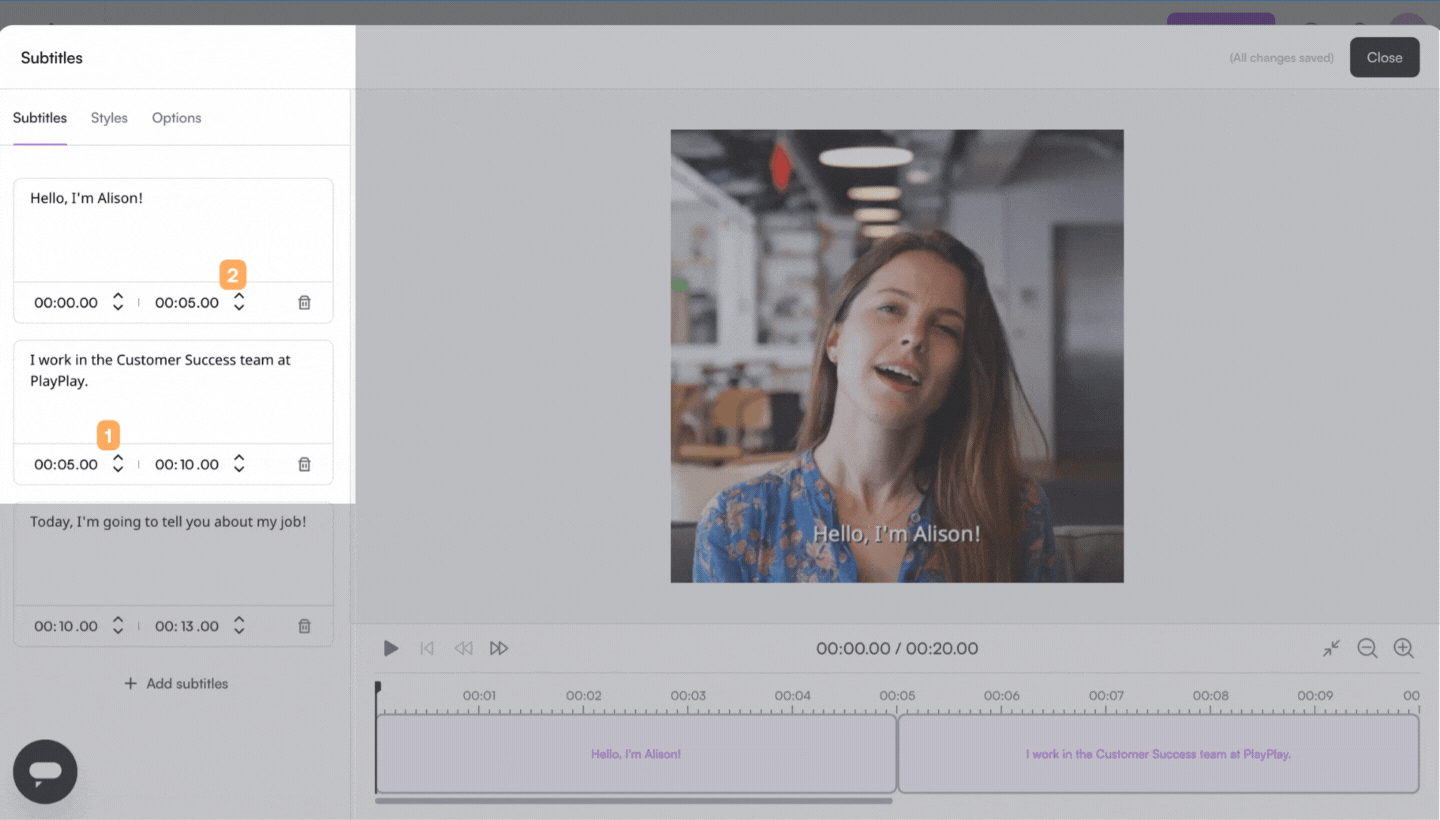This screenshot has height=820, width=1440.
Task: Delete the Customer Success team subtitle
Action: click(x=305, y=464)
